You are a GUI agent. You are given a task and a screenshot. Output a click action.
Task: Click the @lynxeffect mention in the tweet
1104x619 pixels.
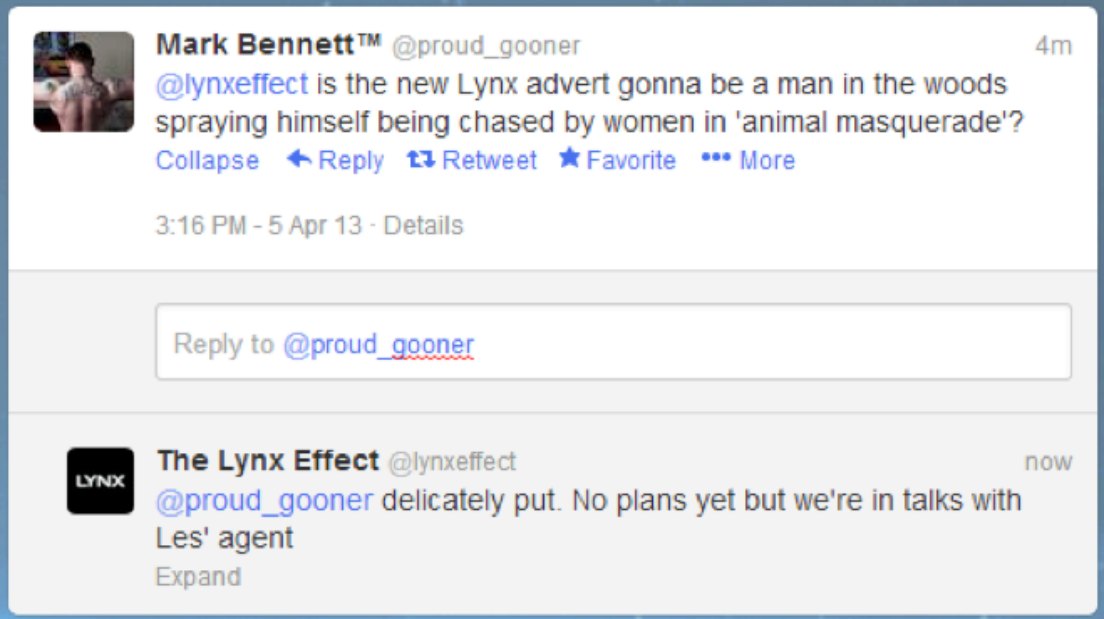click(x=231, y=83)
